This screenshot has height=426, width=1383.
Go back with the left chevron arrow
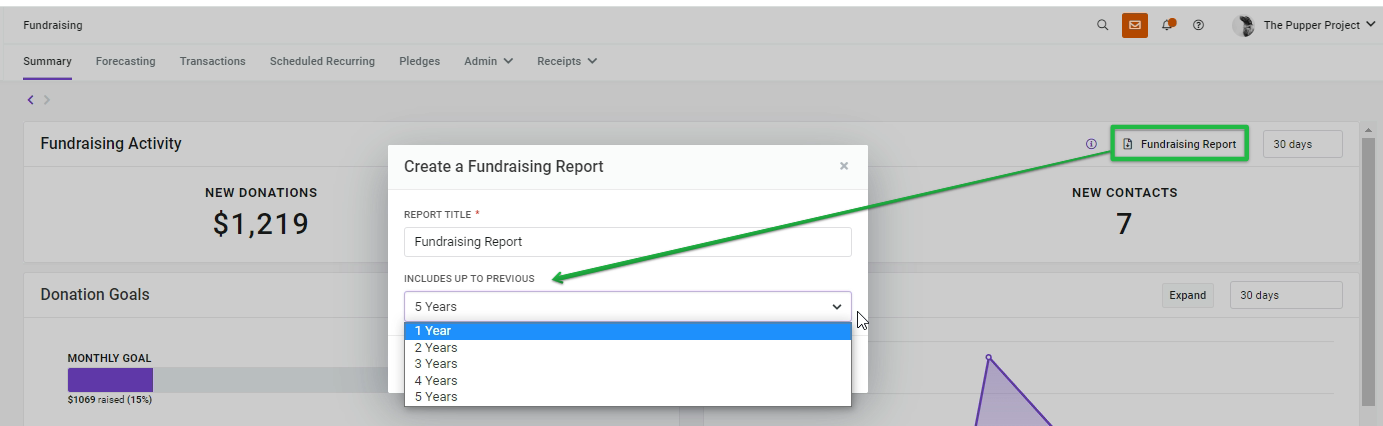31,99
